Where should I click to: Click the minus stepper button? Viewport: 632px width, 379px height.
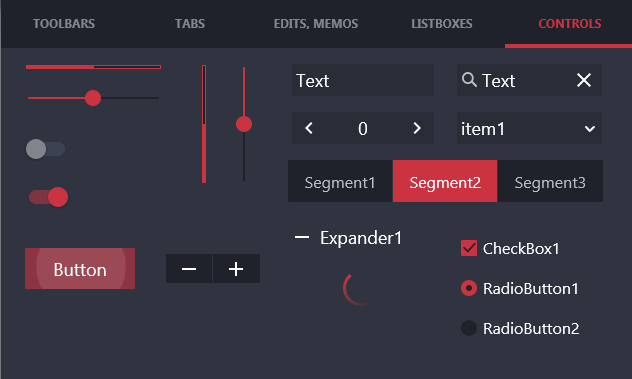tap(189, 269)
